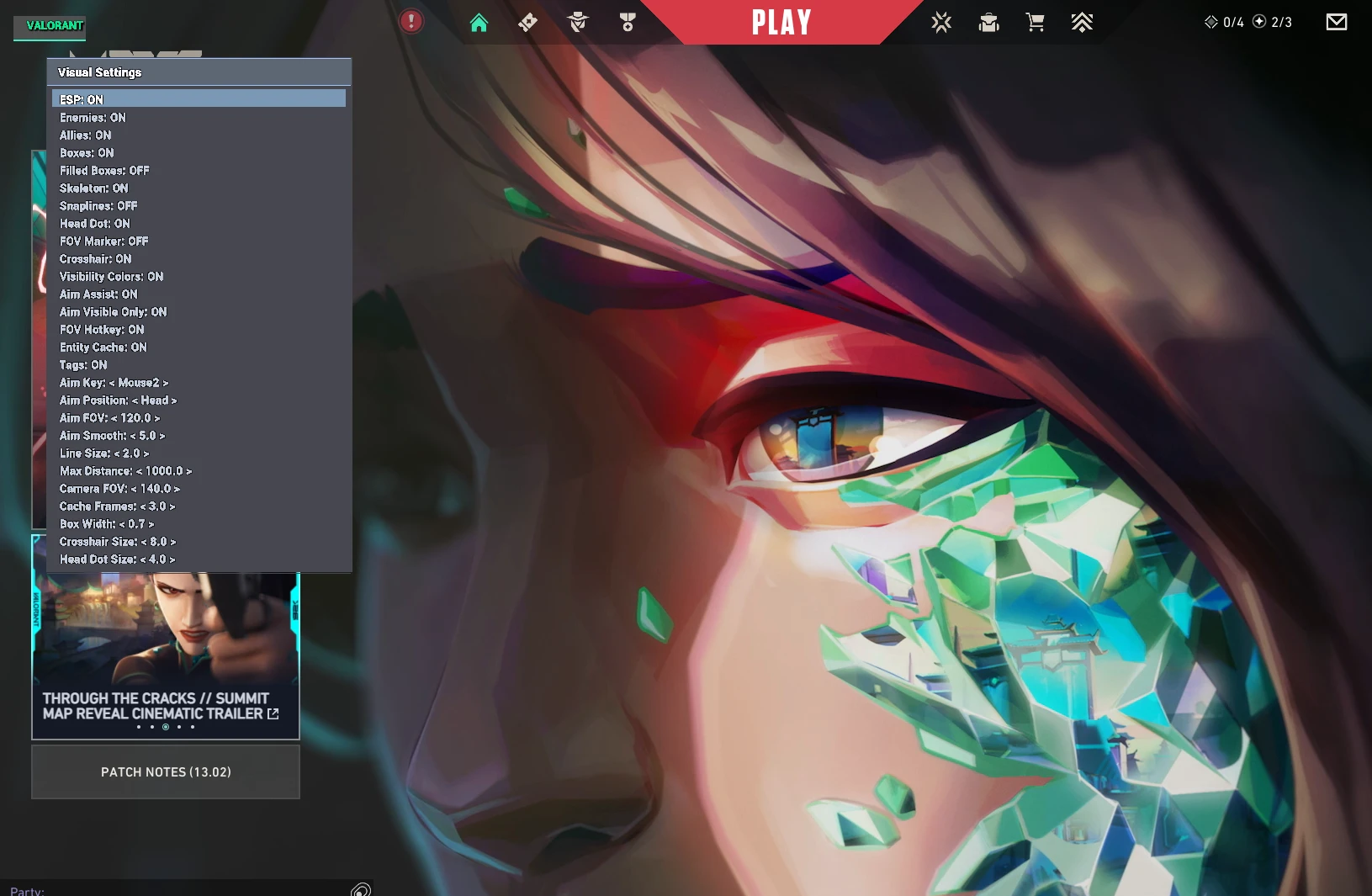Open the starburst icon right of PLAY
This screenshot has width=1372, height=896.
pos(941,23)
